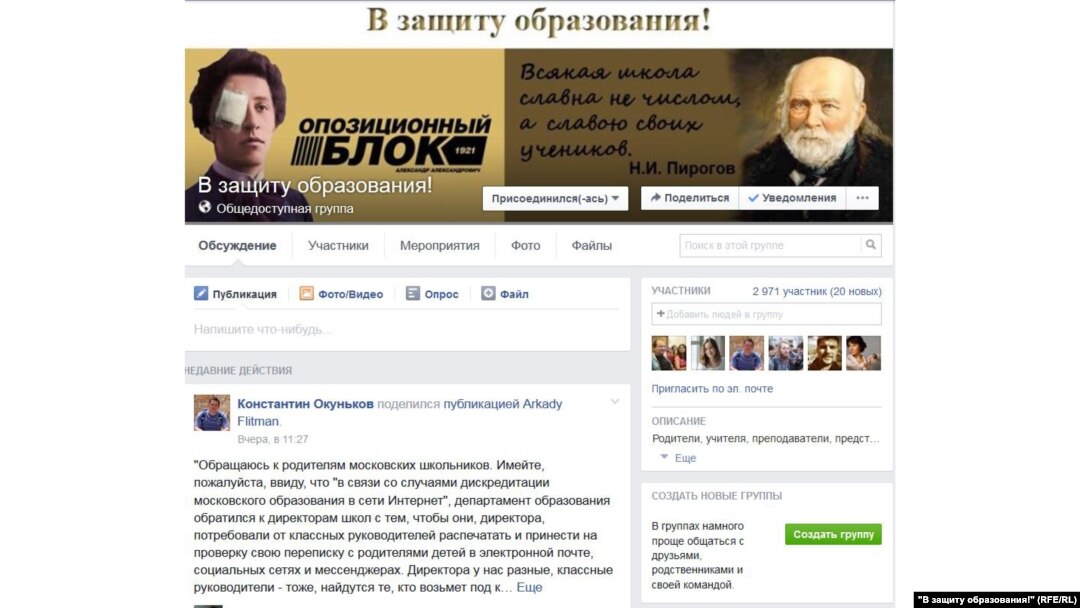The height and width of the screenshot is (608, 1080).
Task: Click the Поделиться share arrow button
Action: (689, 198)
